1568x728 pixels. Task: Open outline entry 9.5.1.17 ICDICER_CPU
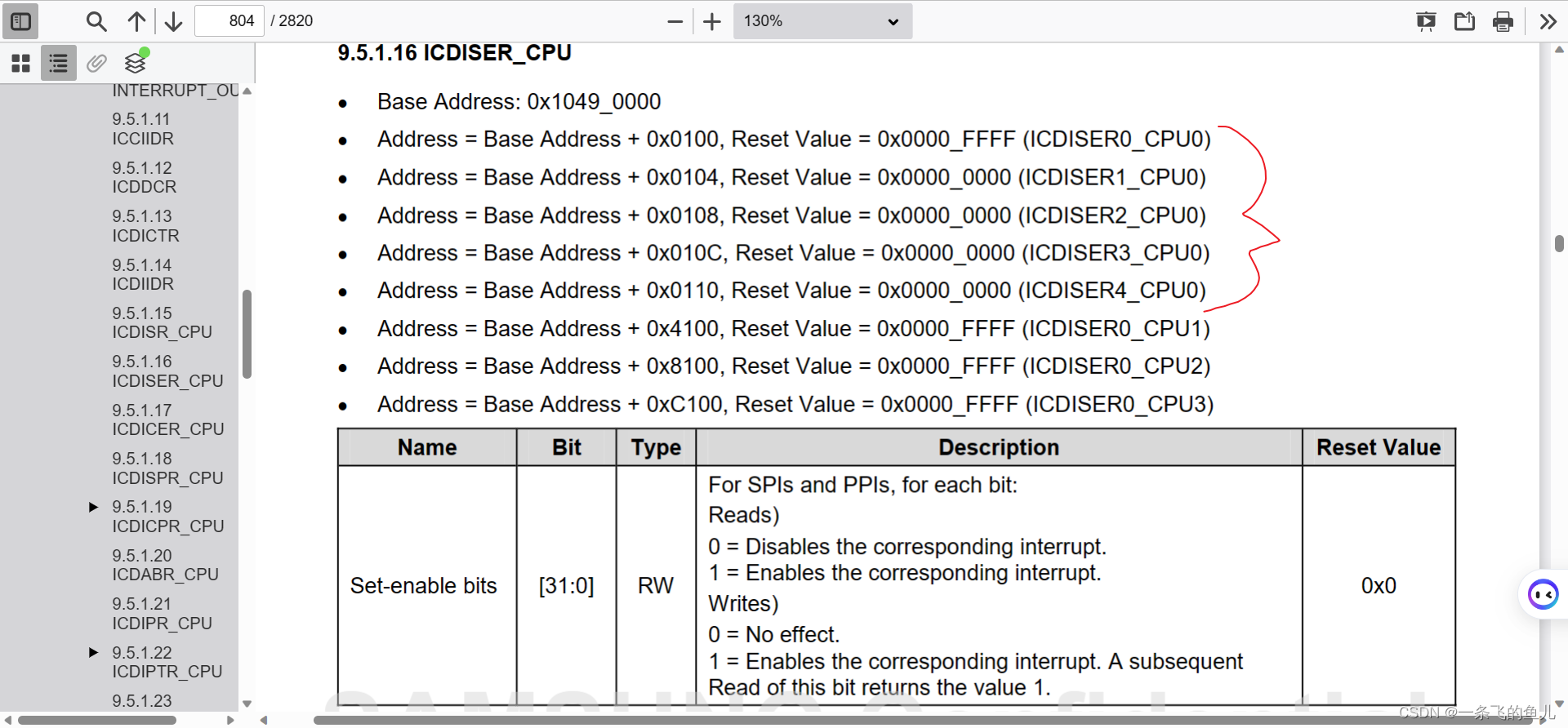[x=168, y=419]
